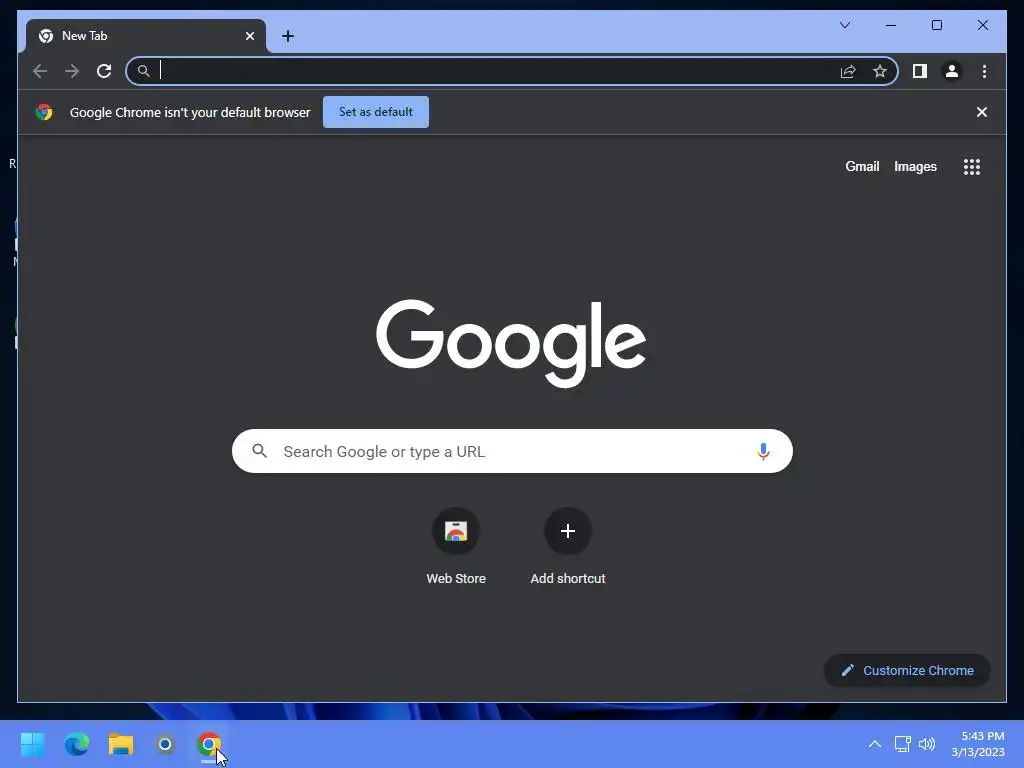Open the Google apps grid
The width and height of the screenshot is (1024, 768).
(x=972, y=167)
